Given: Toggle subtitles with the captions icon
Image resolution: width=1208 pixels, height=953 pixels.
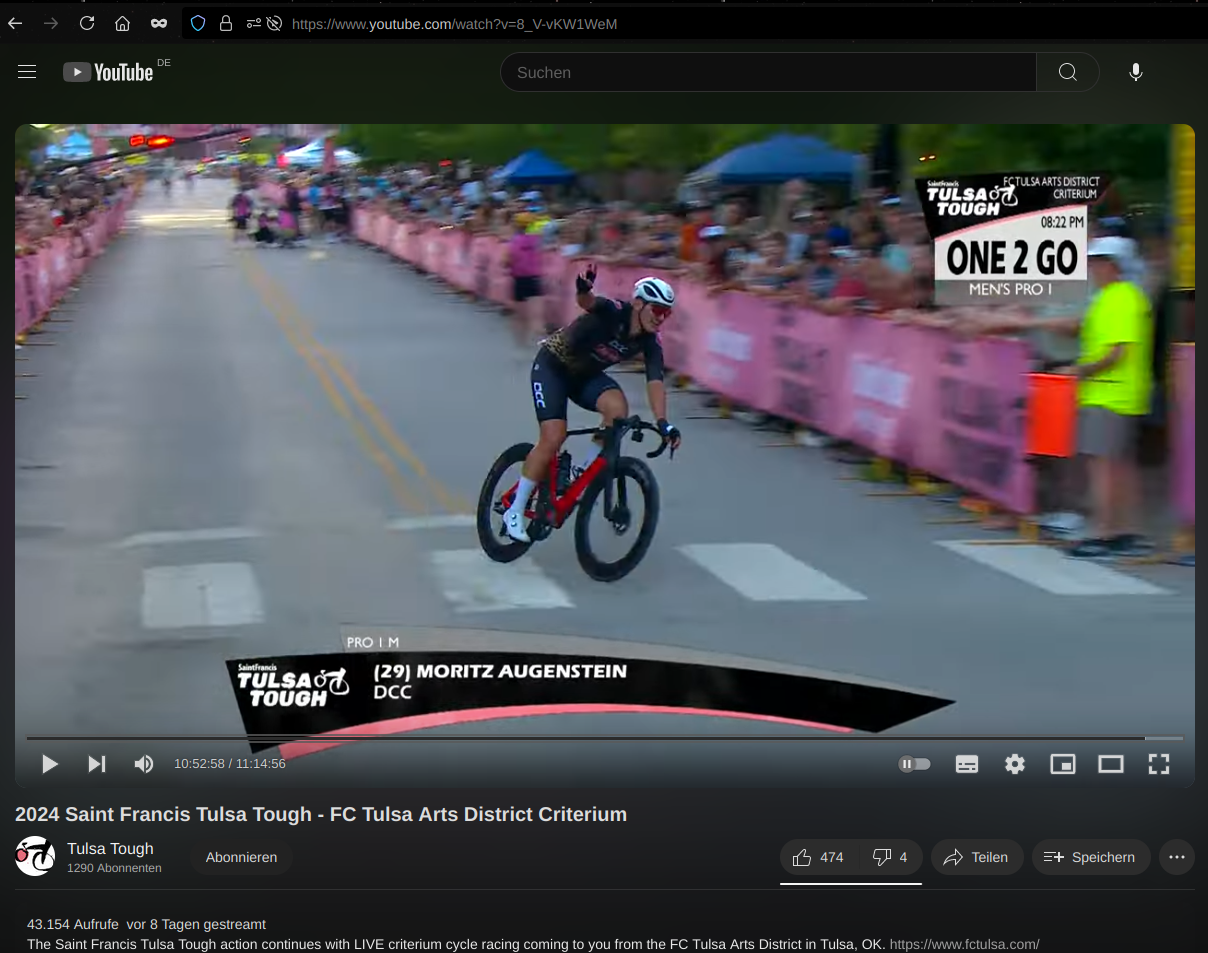Looking at the screenshot, I should 967,764.
